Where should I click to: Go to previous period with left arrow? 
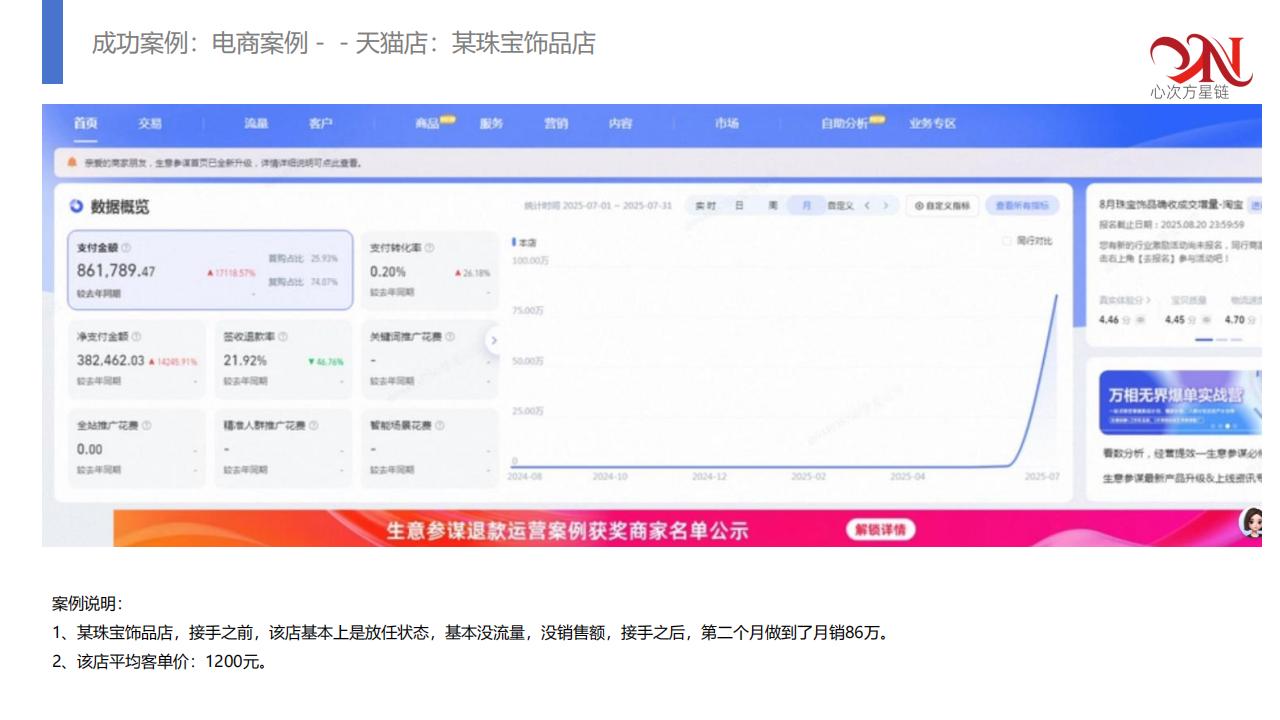pos(867,206)
